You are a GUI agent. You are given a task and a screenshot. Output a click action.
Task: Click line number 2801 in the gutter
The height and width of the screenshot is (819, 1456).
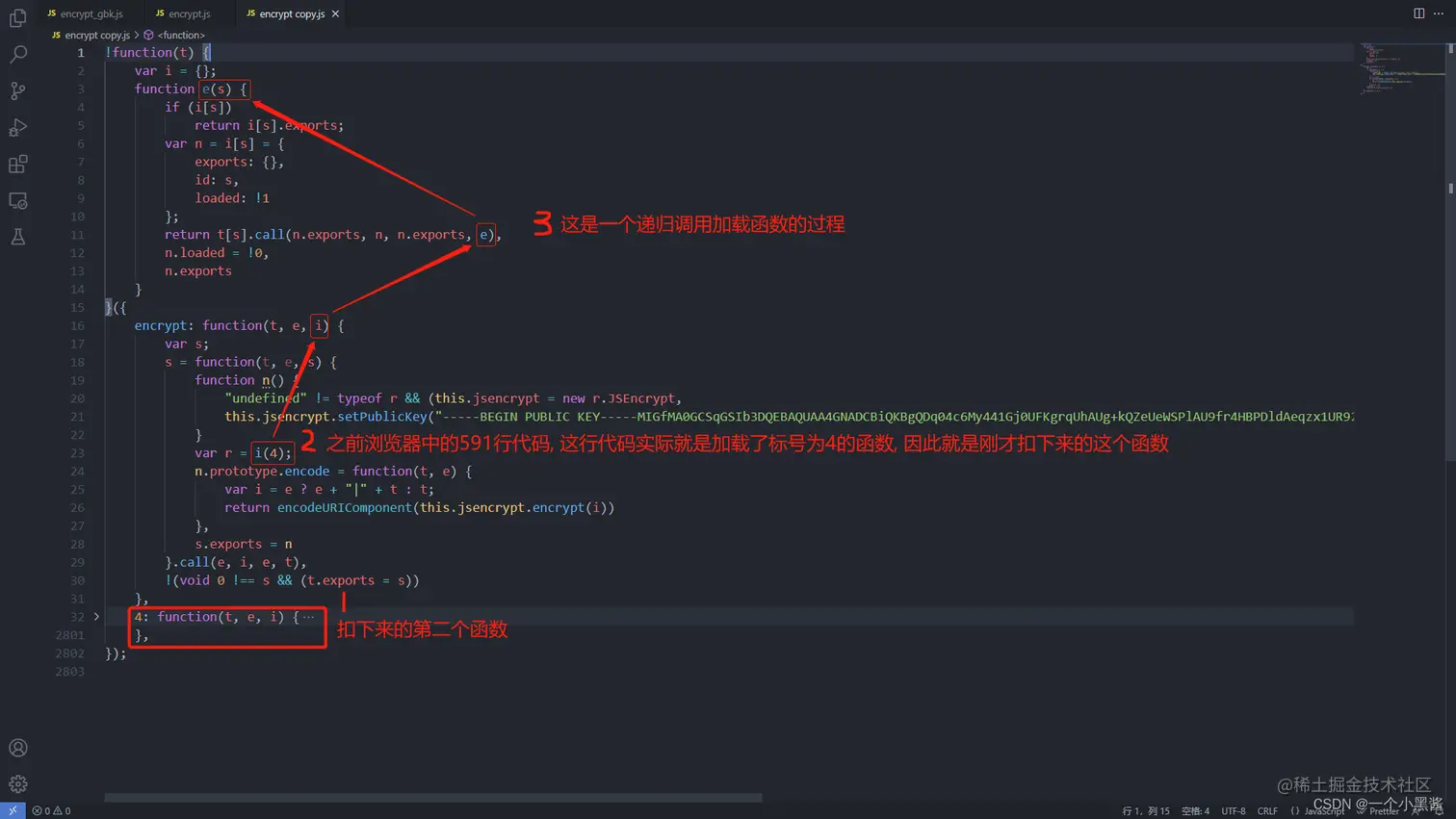(69, 635)
